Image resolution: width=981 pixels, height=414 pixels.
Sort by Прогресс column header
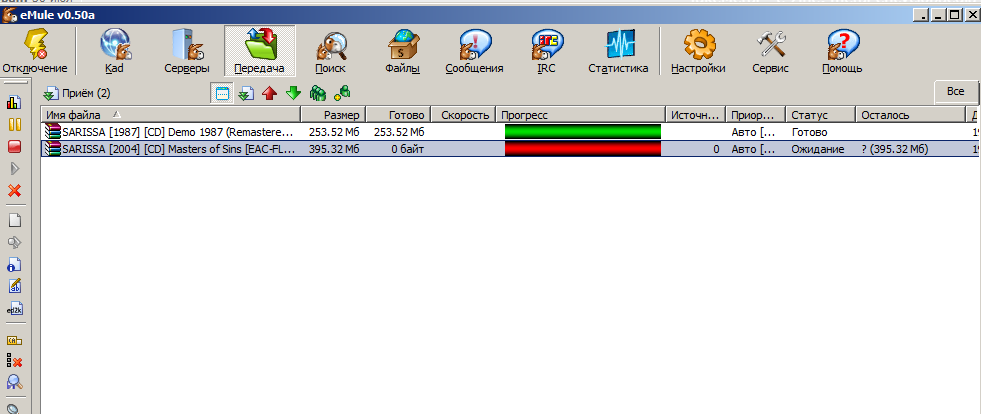581,115
